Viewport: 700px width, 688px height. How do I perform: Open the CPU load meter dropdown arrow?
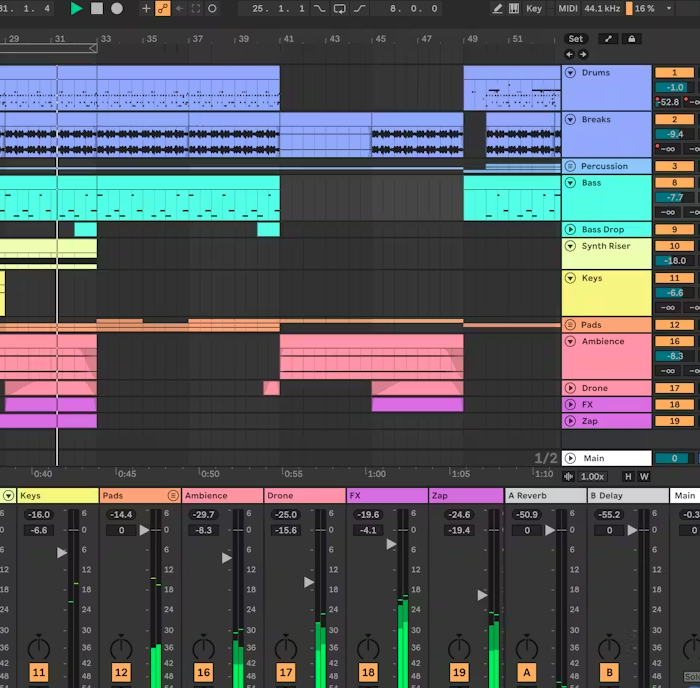point(669,8)
